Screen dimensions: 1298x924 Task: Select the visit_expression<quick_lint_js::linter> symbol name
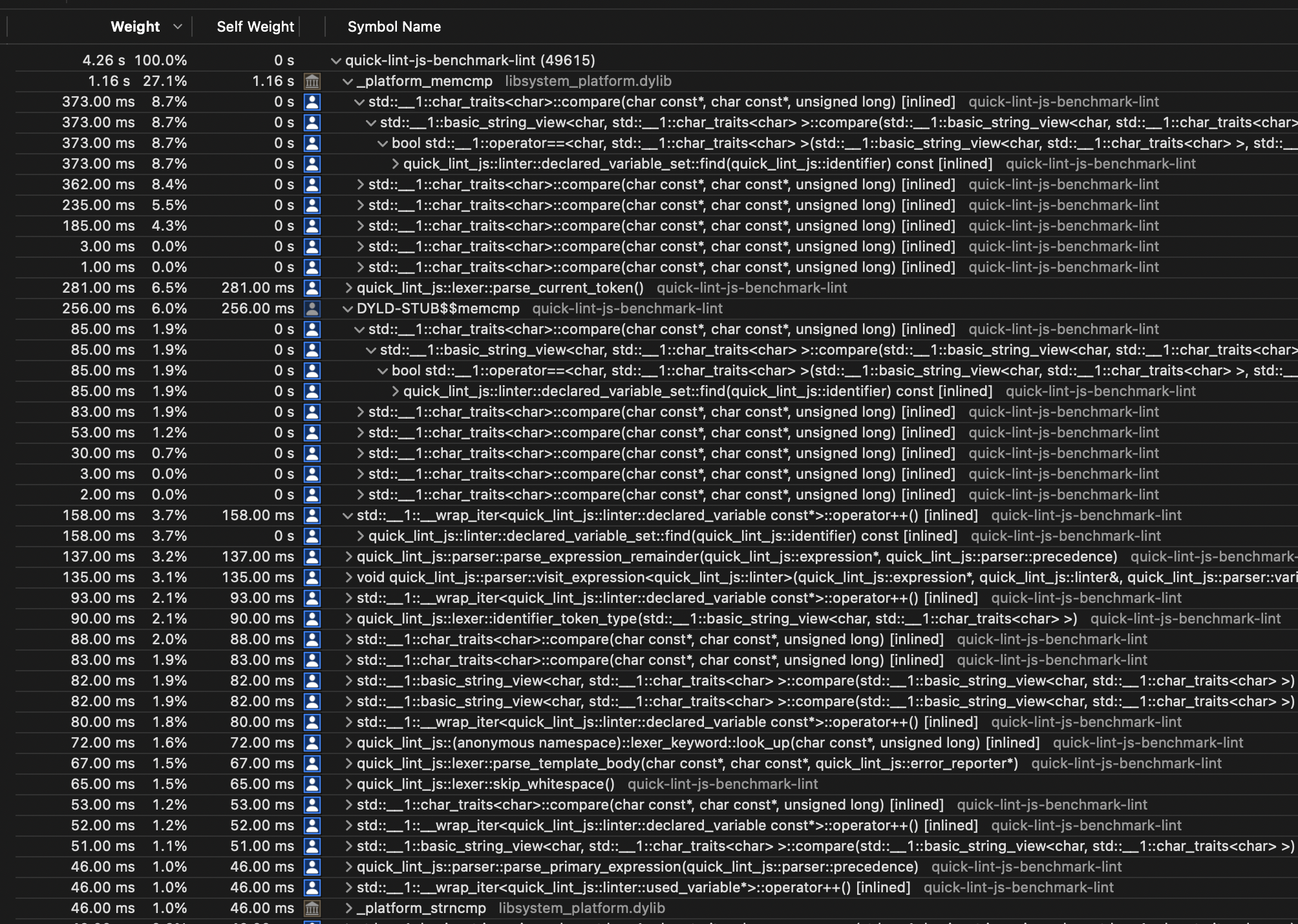coord(827,577)
